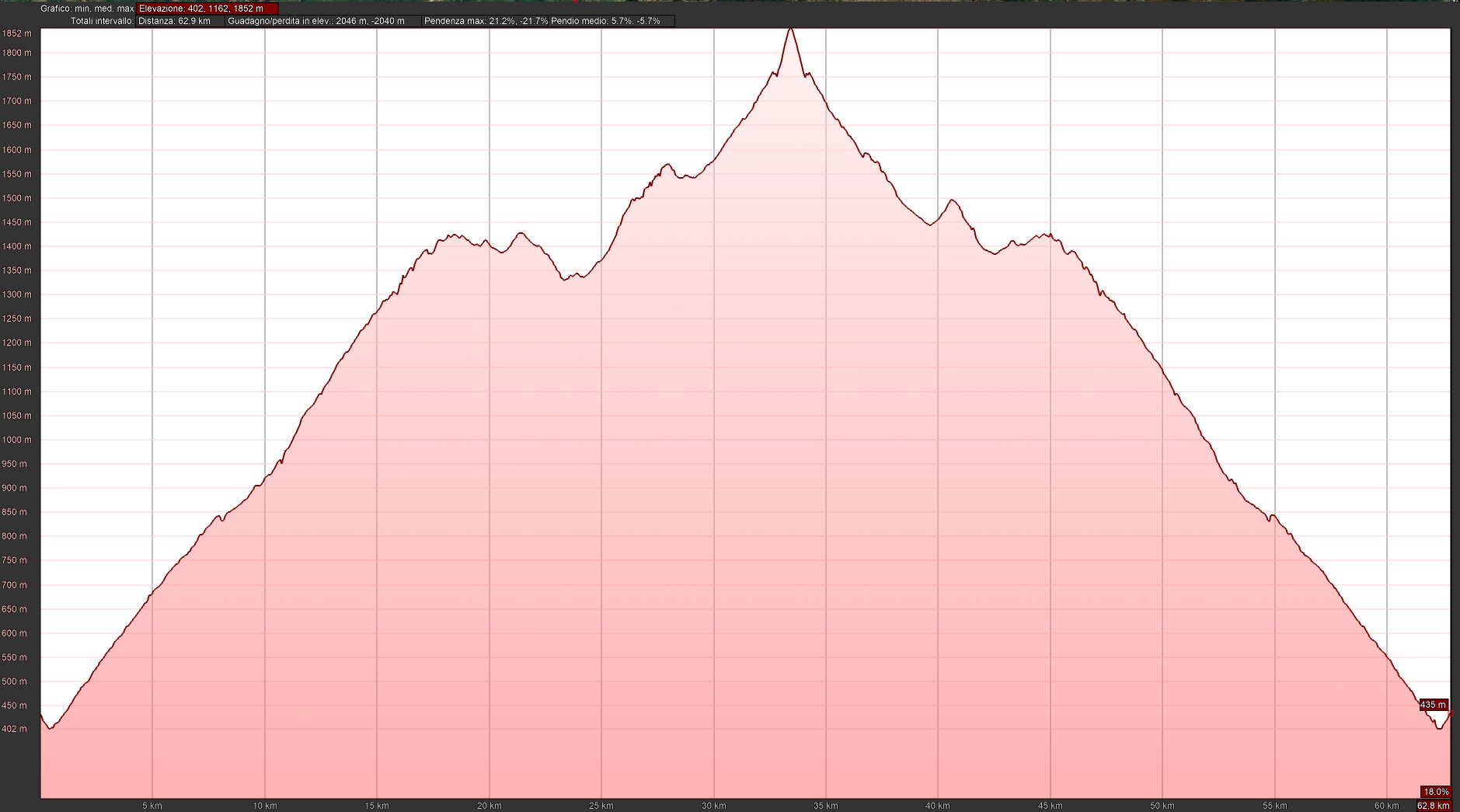1460x812 pixels.
Task: Click the highest summit peak on profile
Action: click(790, 30)
